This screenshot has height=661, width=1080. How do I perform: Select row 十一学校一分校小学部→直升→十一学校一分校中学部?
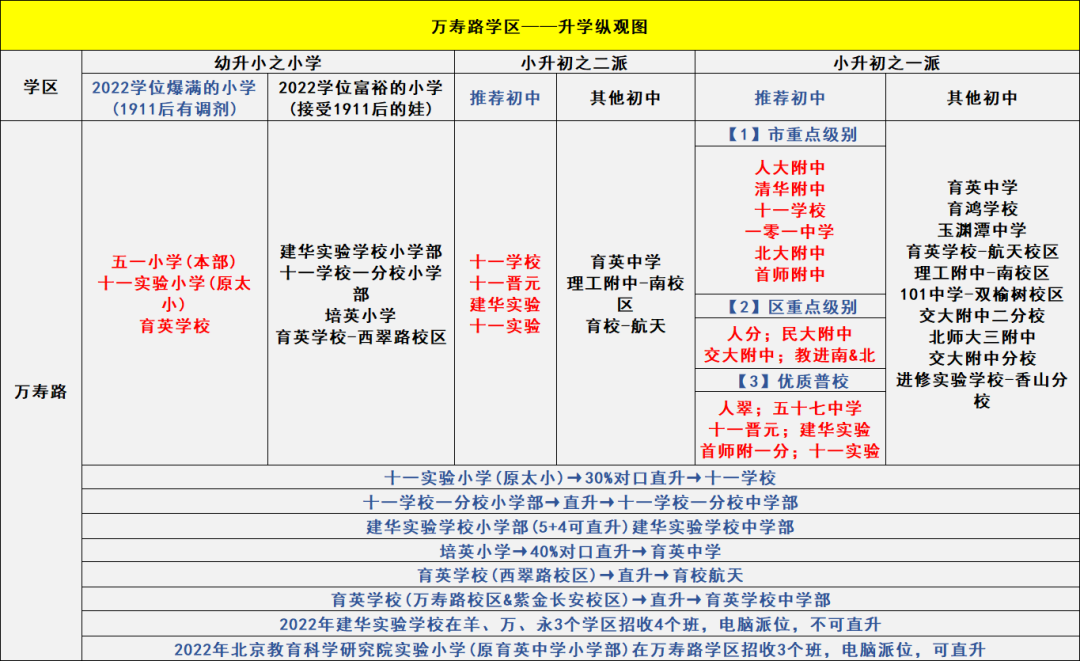[581, 502]
